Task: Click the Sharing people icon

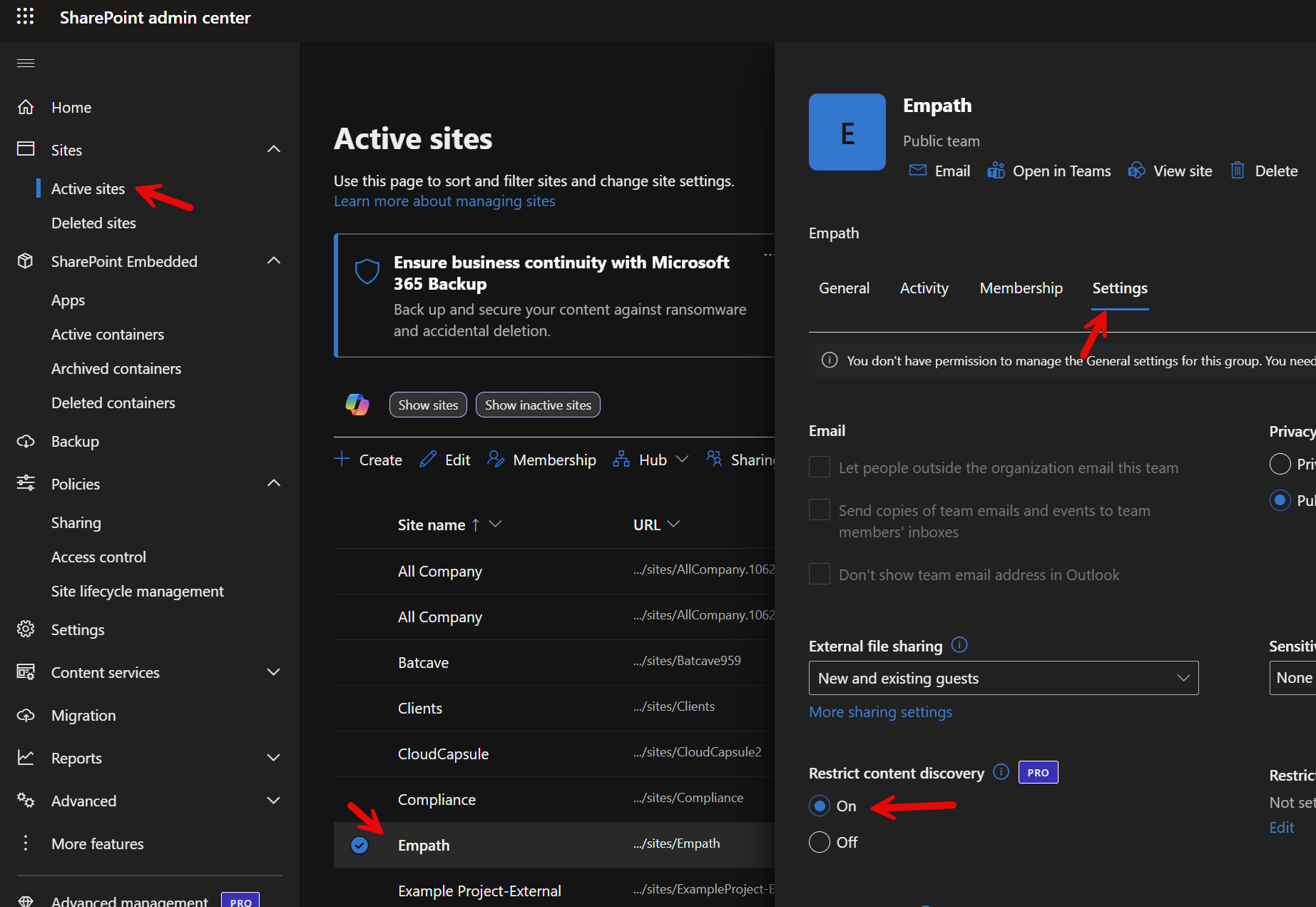Action: 714,459
